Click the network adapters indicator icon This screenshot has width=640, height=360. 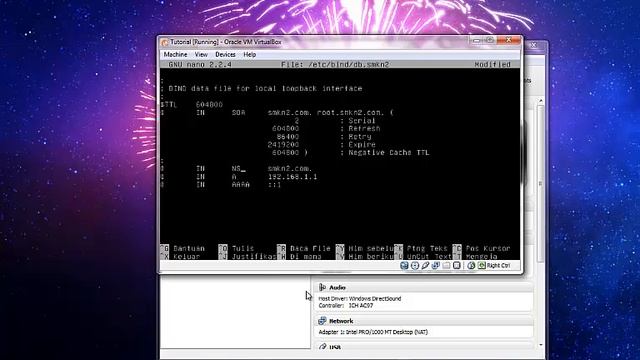(436, 265)
